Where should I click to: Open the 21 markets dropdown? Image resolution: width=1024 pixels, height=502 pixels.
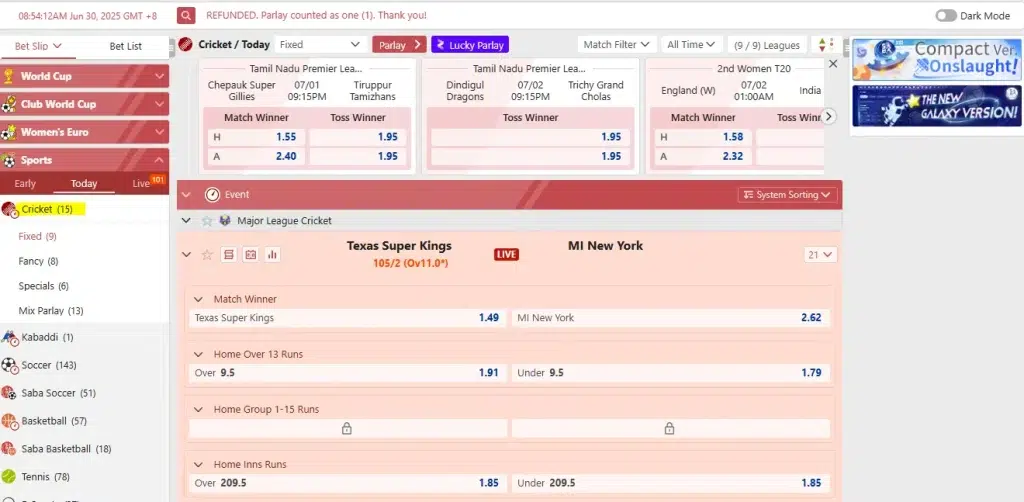pyautogui.click(x=820, y=255)
